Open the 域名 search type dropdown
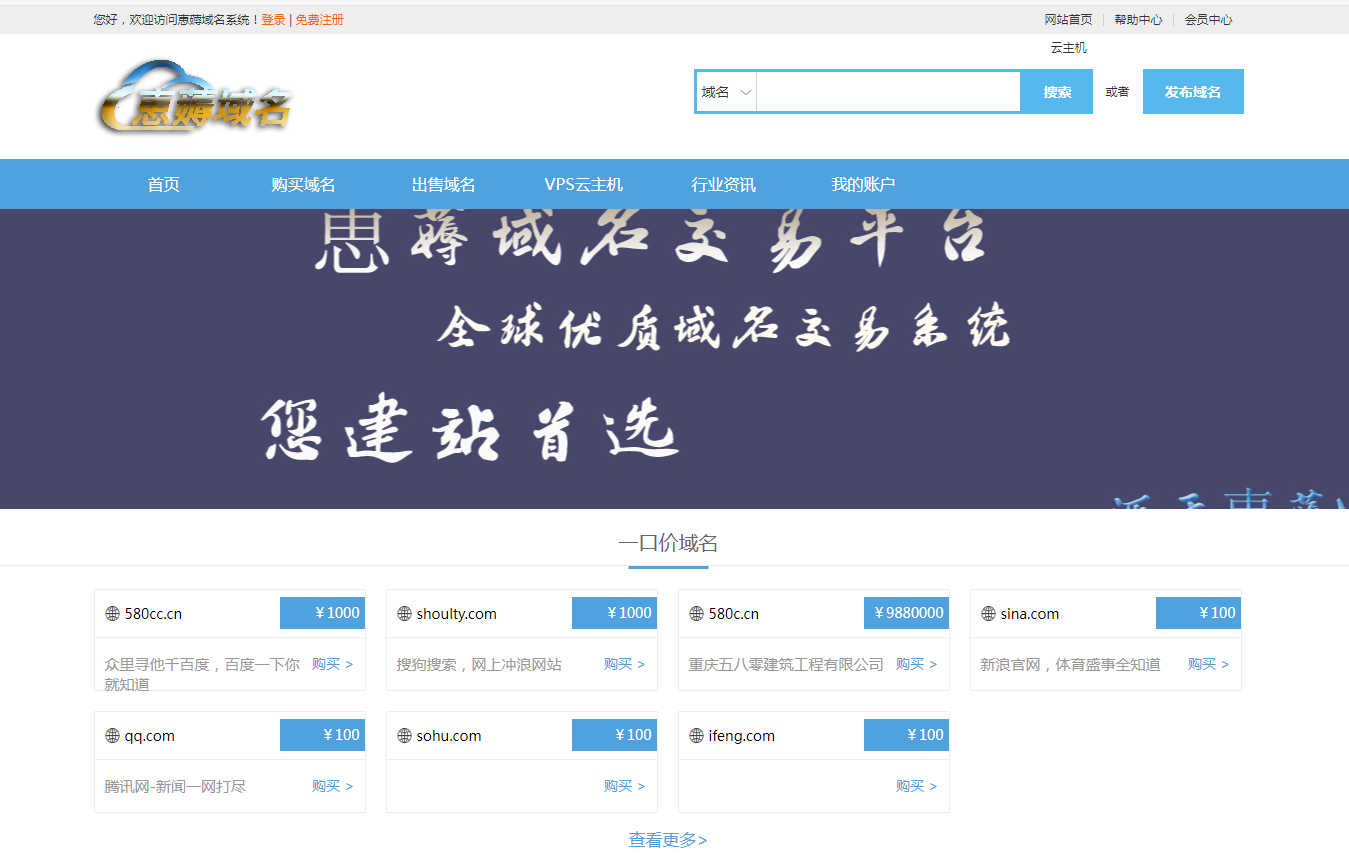Image resolution: width=1349 pixels, height=868 pixels. click(724, 91)
